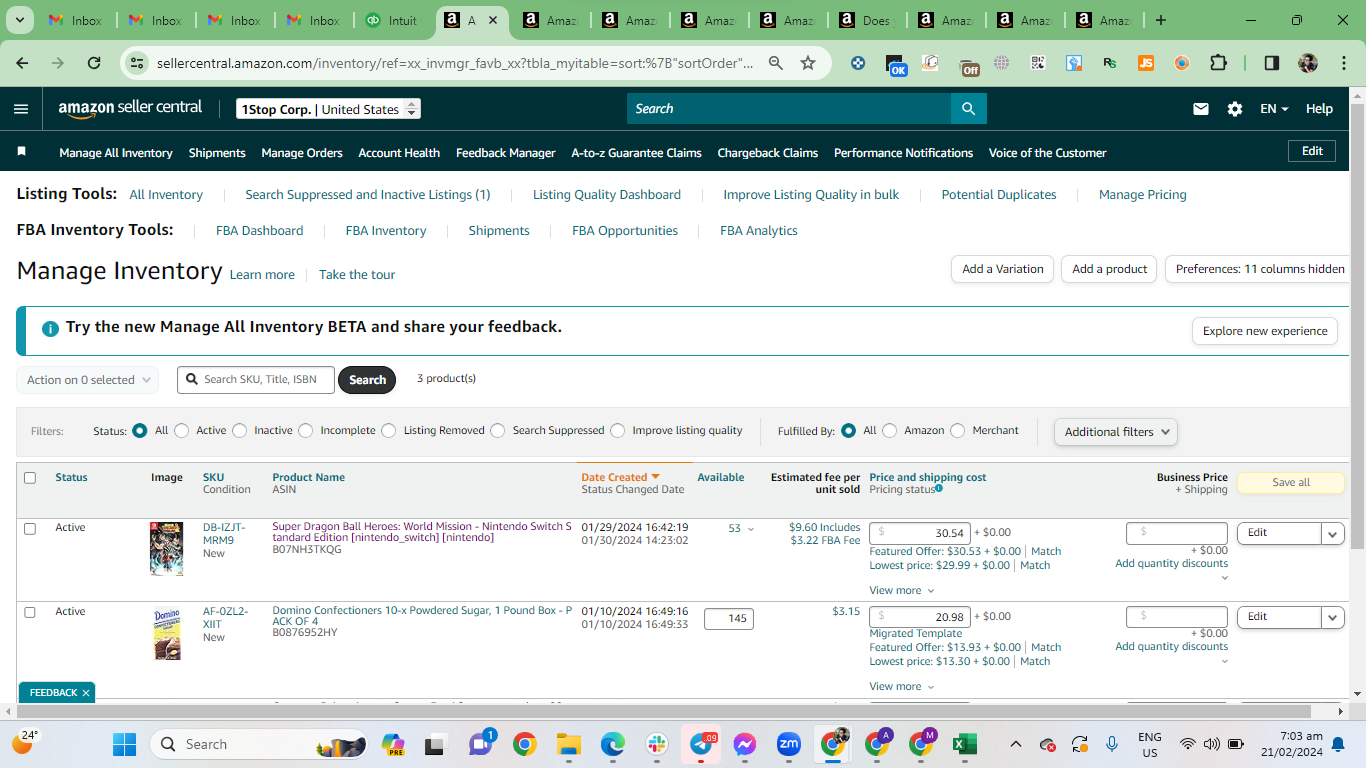Image resolution: width=1366 pixels, height=768 pixels.
Task: Select the Search Suppressed status filter
Action: pyautogui.click(x=498, y=431)
